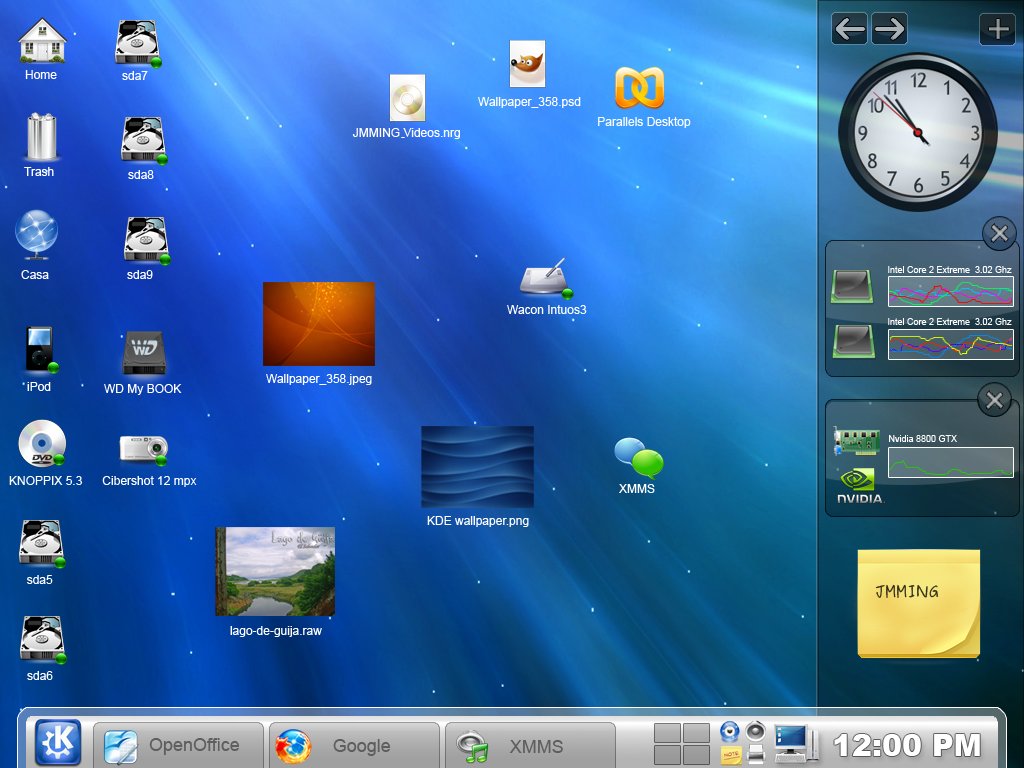The width and height of the screenshot is (1024, 768).
Task: Select the Wallpaper_358.jpeg thumbnail
Action: pos(319,324)
